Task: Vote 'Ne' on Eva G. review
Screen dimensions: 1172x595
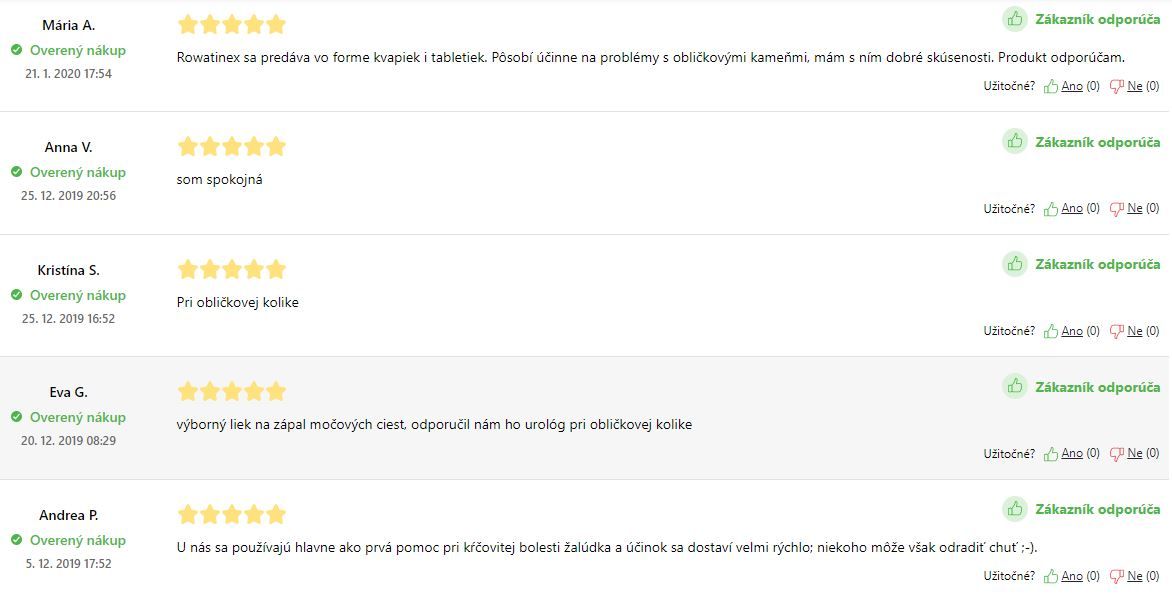Action: (x=1135, y=454)
